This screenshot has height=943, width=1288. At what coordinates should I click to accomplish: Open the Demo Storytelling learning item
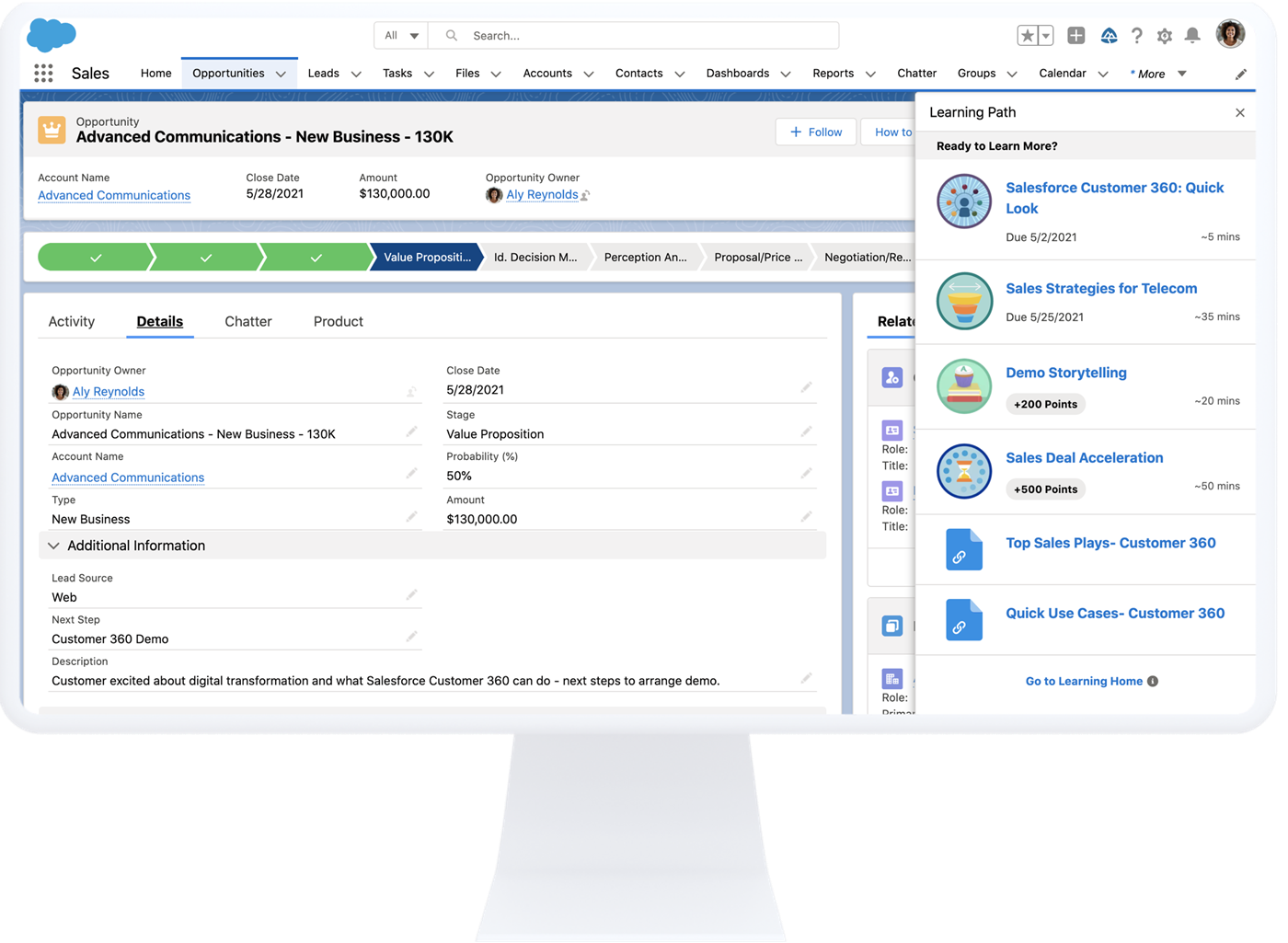click(x=1066, y=374)
